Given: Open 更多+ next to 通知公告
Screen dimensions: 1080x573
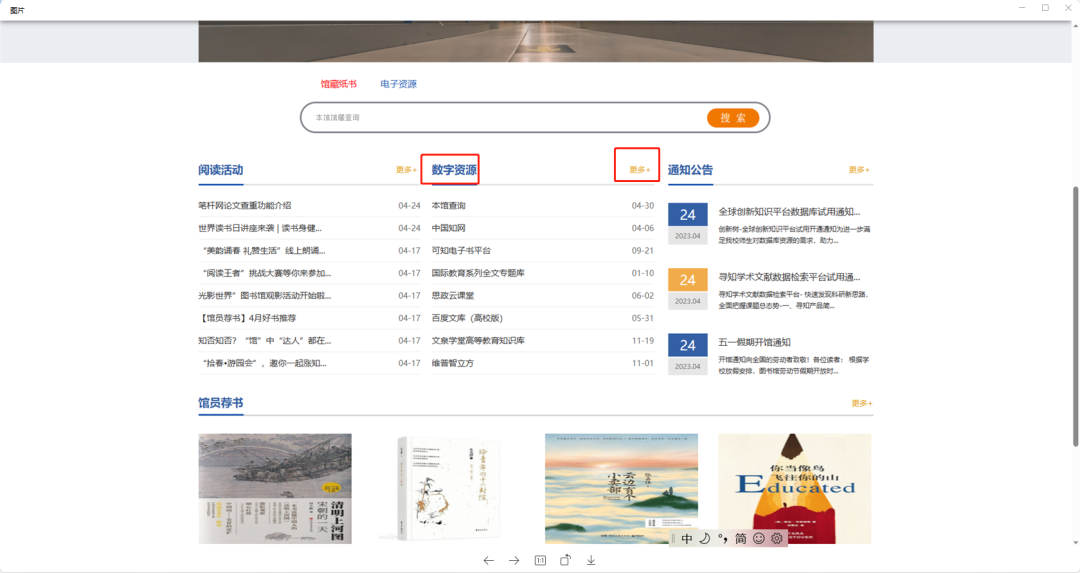Looking at the screenshot, I should [x=859, y=169].
